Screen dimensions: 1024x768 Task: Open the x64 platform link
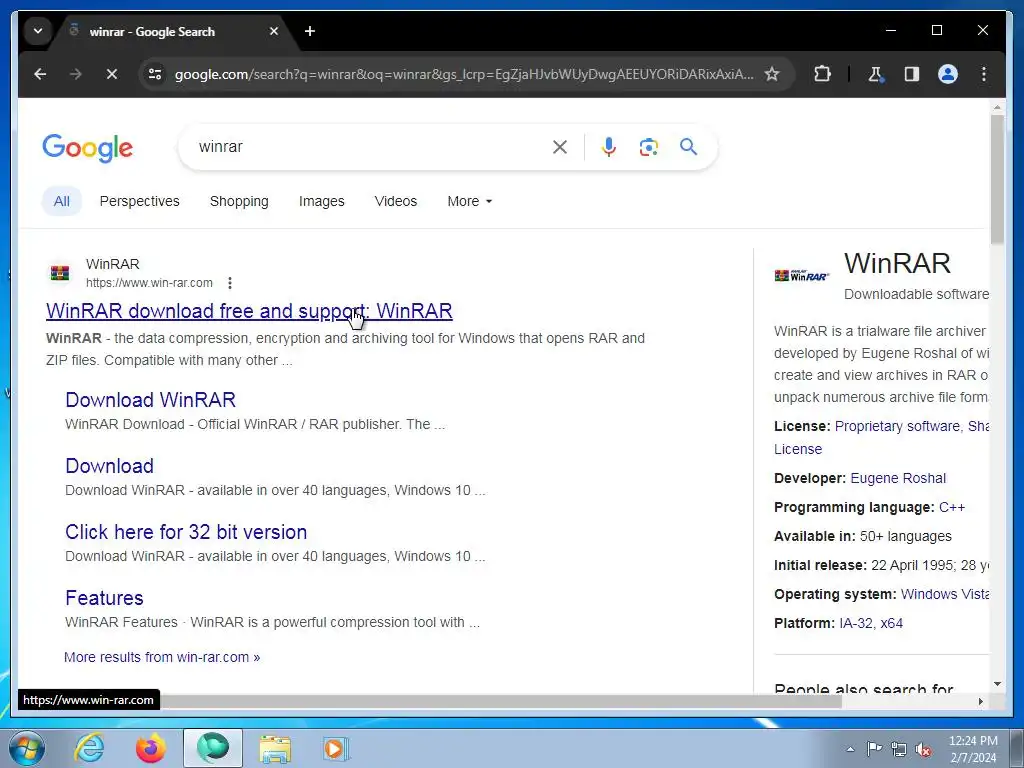891,623
